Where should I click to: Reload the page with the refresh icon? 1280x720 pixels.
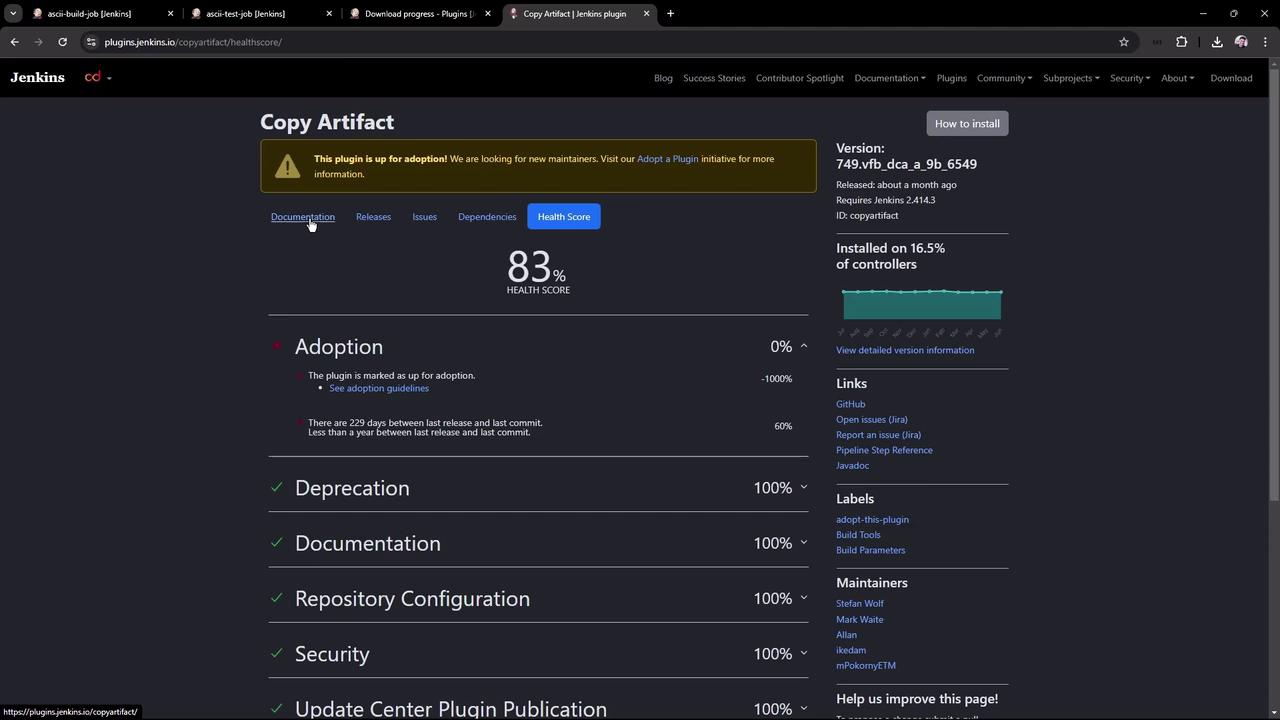click(62, 42)
